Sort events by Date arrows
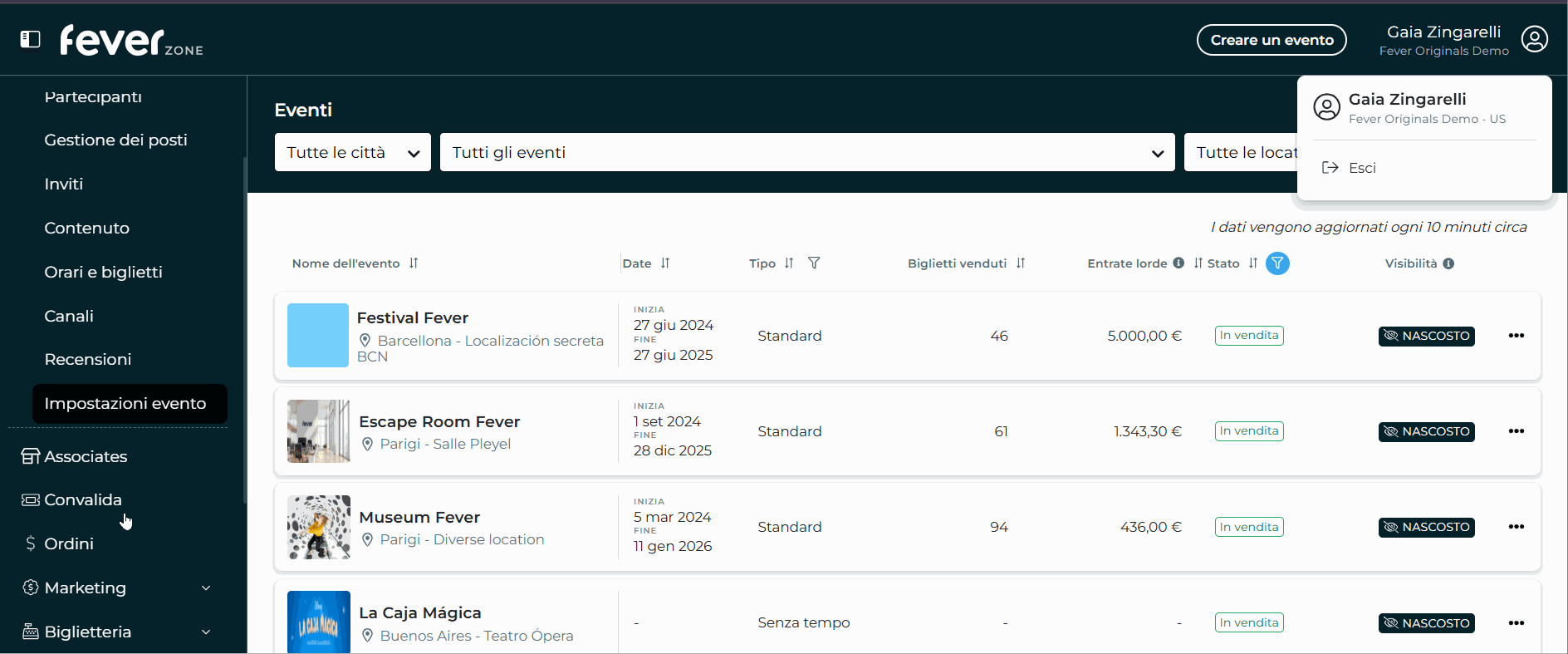This screenshot has width=1568, height=654. tap(665, 263)
